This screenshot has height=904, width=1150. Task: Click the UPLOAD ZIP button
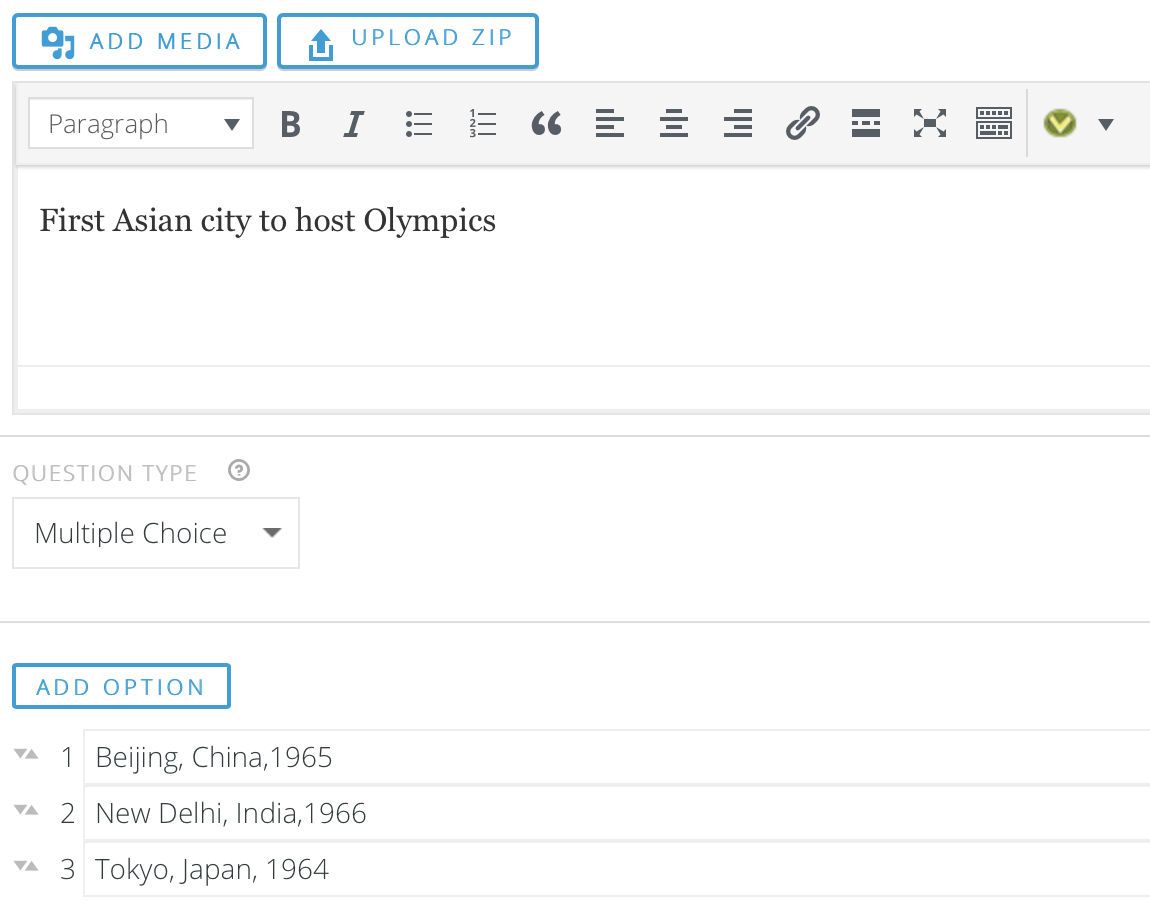[x=407, y=41]
